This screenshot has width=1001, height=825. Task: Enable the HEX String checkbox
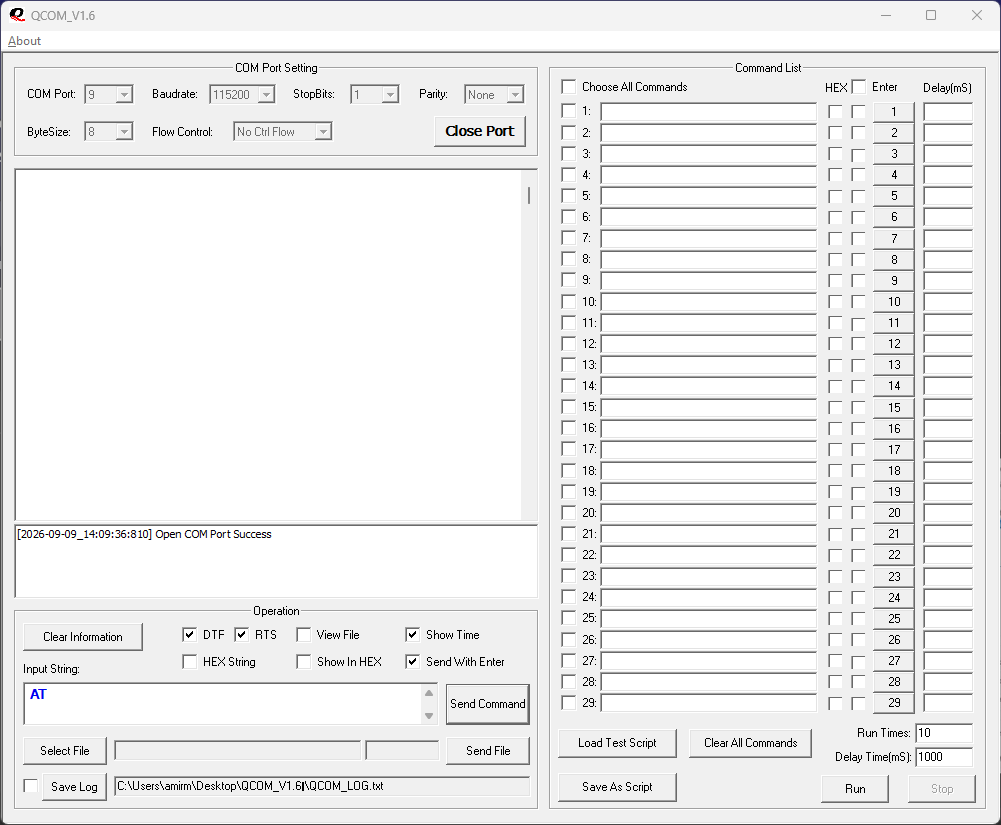(190, 662)
